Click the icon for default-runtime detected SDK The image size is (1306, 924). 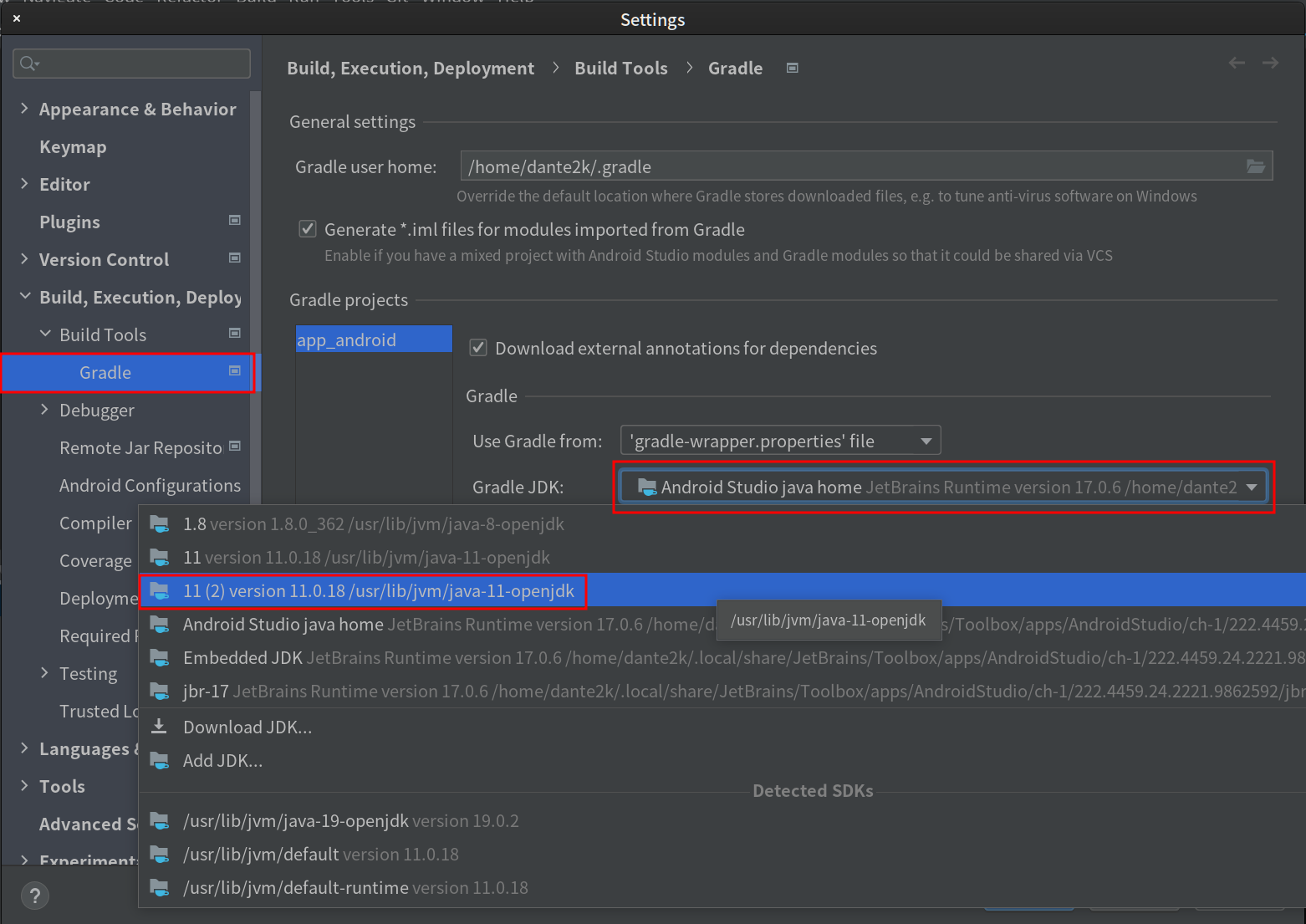click(x=159, y=888)
